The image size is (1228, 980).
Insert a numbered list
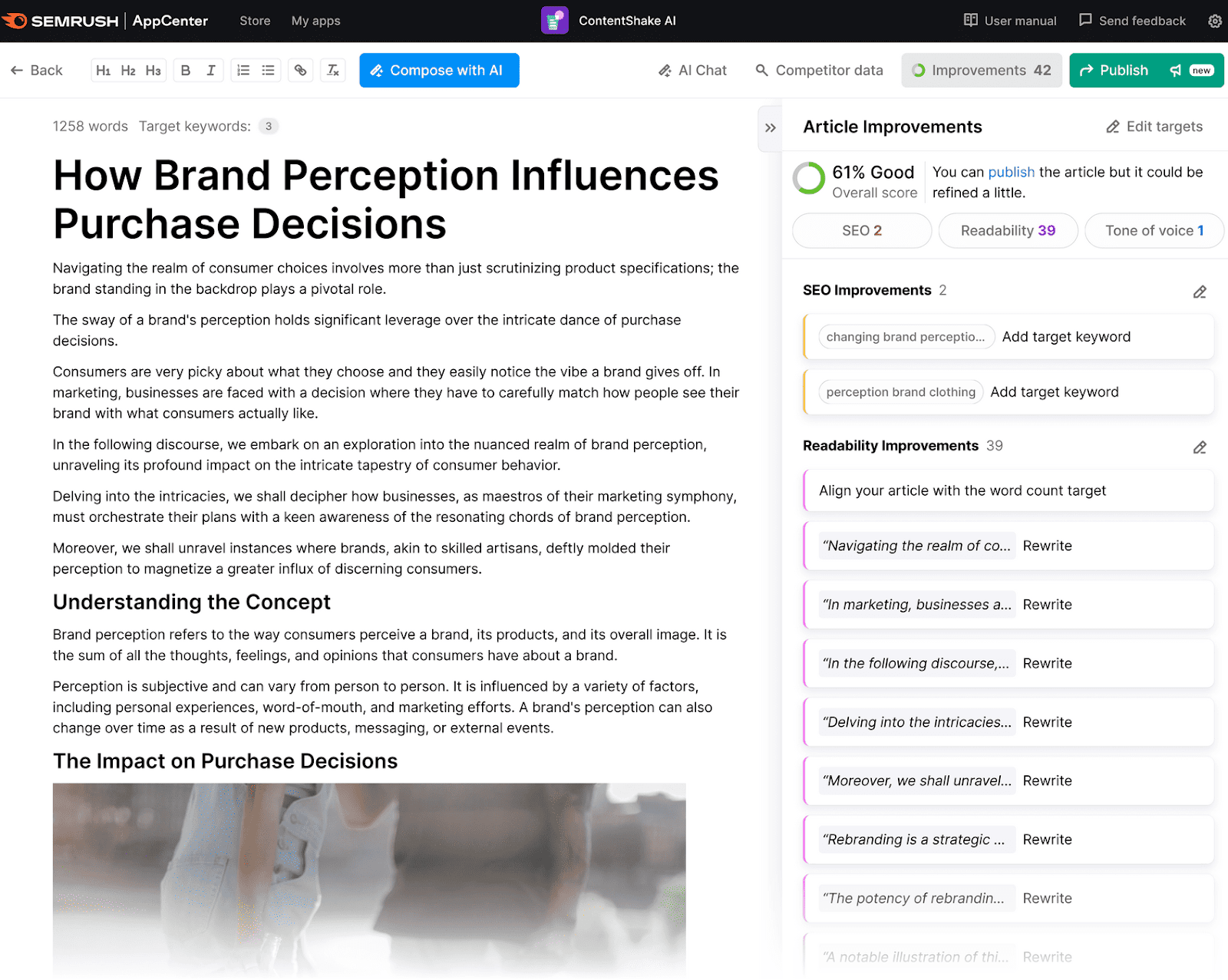coord(243,70)
